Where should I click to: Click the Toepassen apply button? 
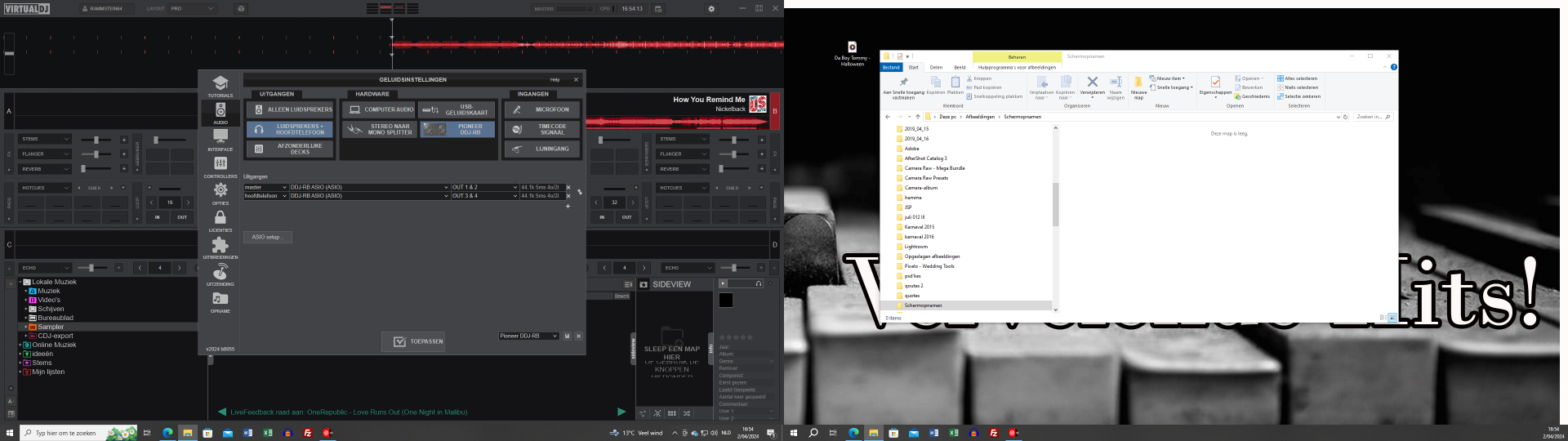pyautogui.click(x=413, y=341)
